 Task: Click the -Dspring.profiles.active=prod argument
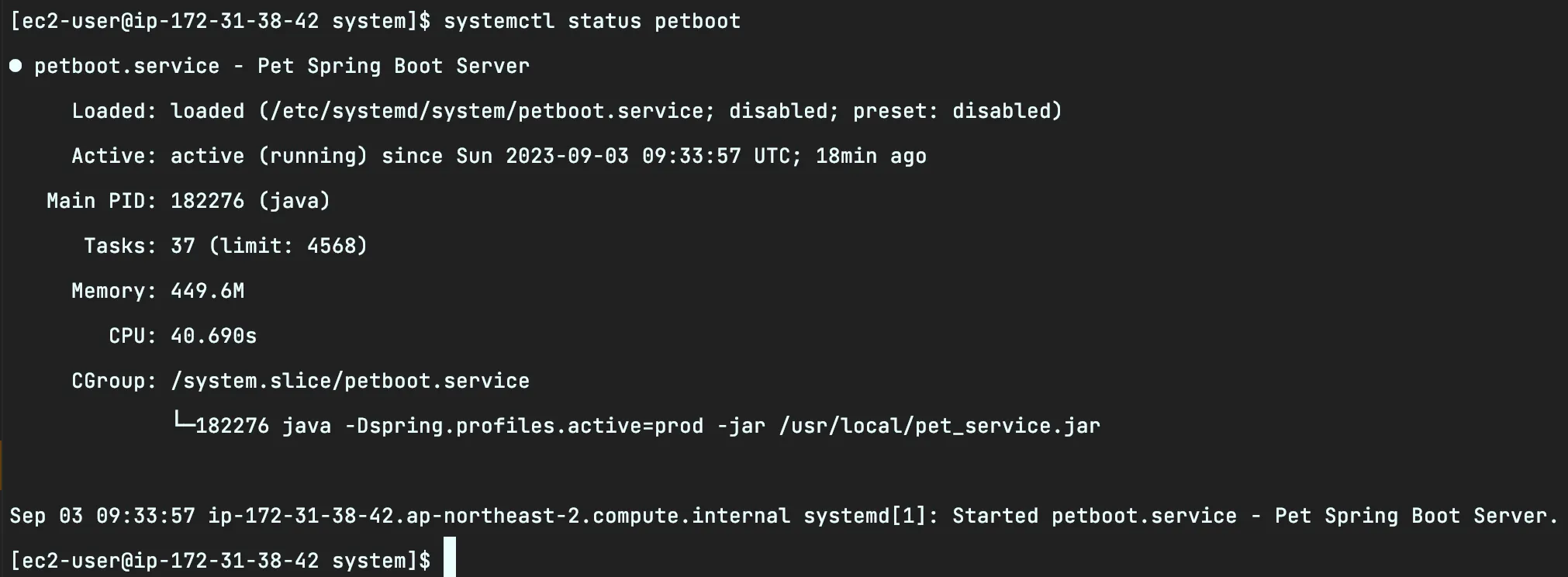coord(524,426)
